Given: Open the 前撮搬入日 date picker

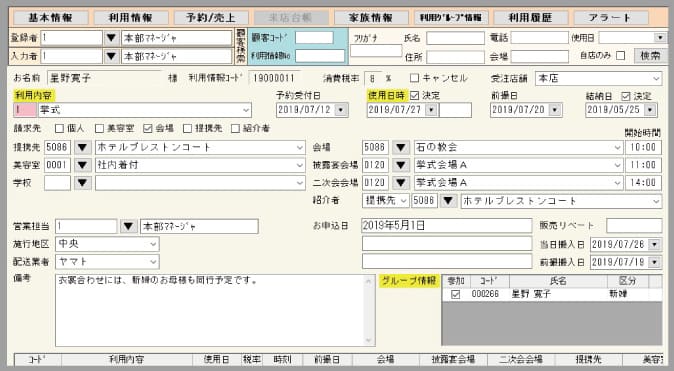Looking at the screenshot, I should pyautogui.click(x=655, y=262).
